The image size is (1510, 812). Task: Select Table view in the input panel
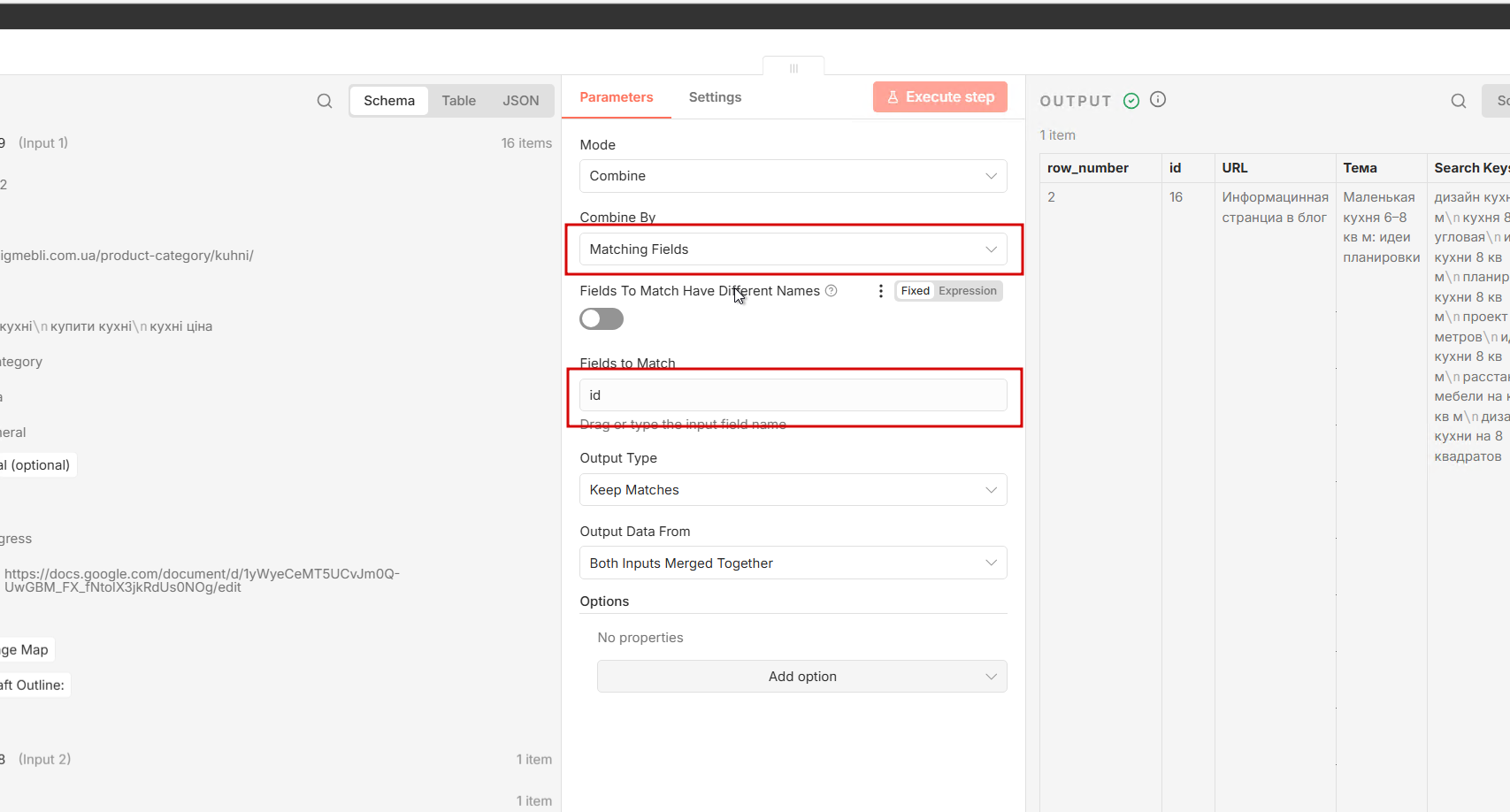(x=459, y=101)
